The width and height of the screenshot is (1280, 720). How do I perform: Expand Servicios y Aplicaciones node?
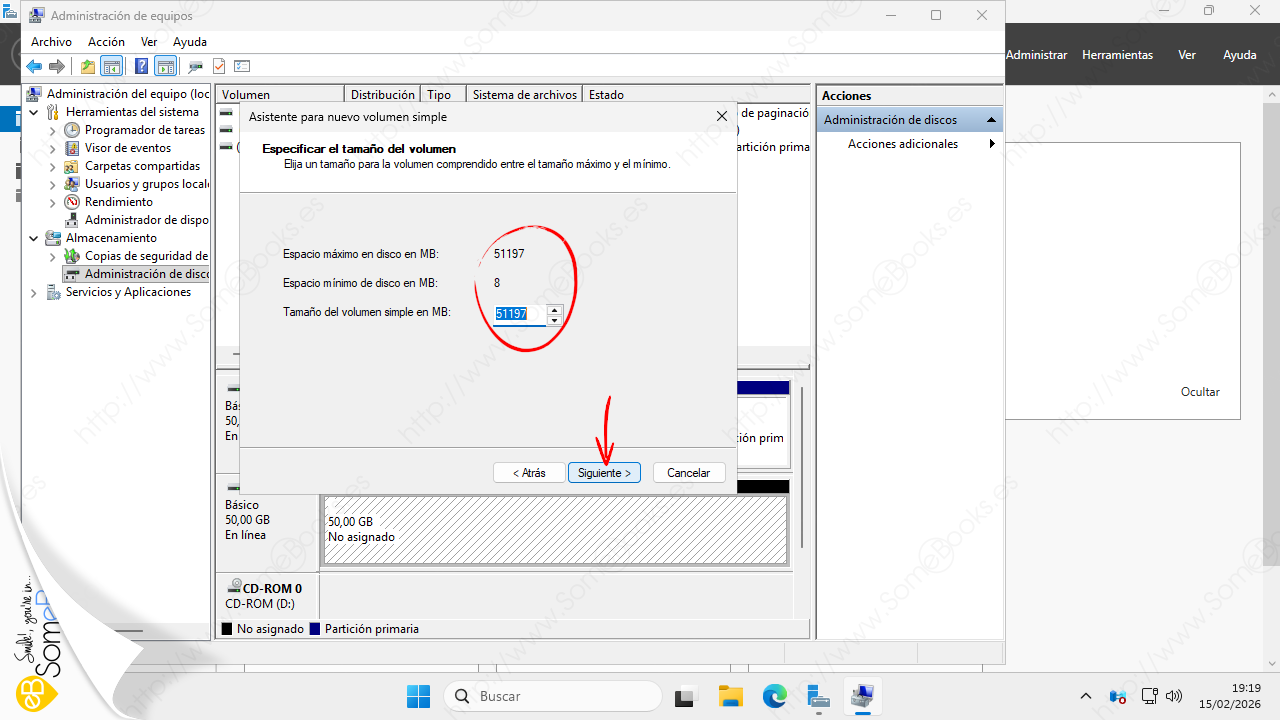click(x=35, y=293)
